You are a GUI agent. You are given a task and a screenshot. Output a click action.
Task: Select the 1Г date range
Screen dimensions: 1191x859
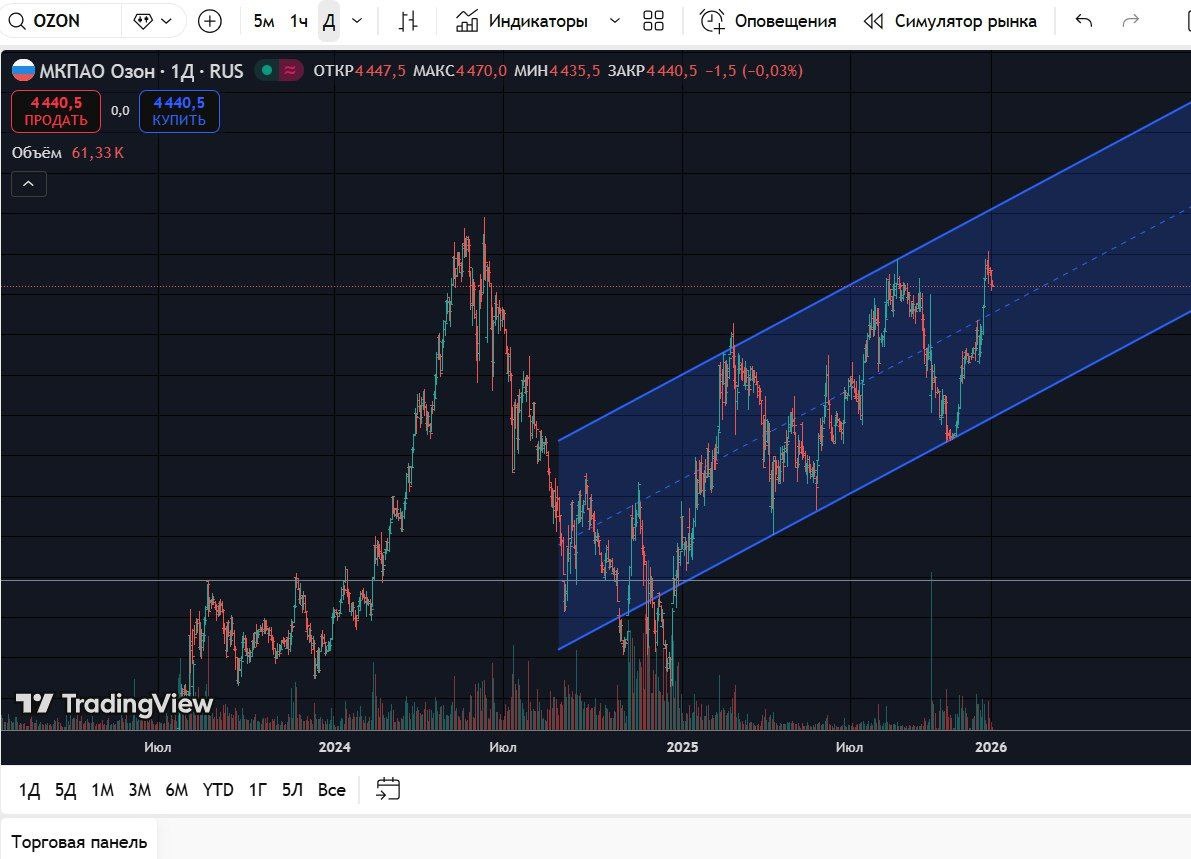coord(258,790)
